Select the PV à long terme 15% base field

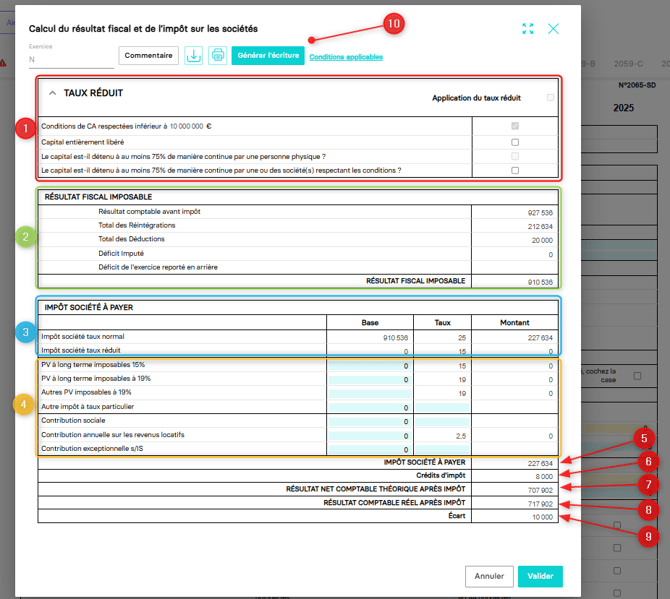click(369, 366)
